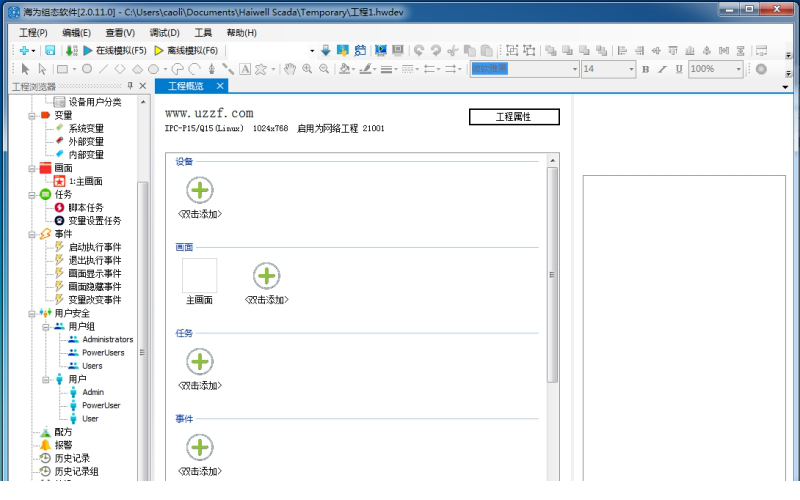The height and width of the screenshot is (500, 800).
Task: Open the 帮助(H) menu
Action: [241, 33]
